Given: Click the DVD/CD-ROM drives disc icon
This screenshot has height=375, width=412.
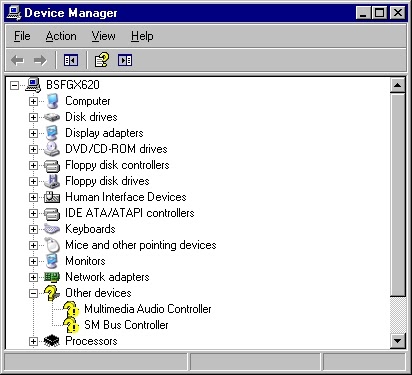Looking at the screenshot, I should [52, 149].
